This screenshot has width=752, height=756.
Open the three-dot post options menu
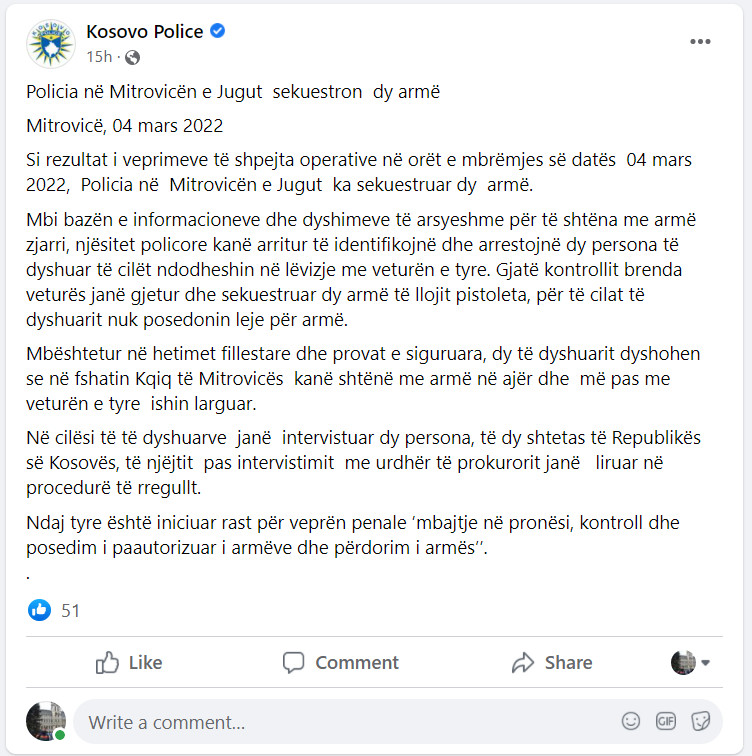click(700, 41)
